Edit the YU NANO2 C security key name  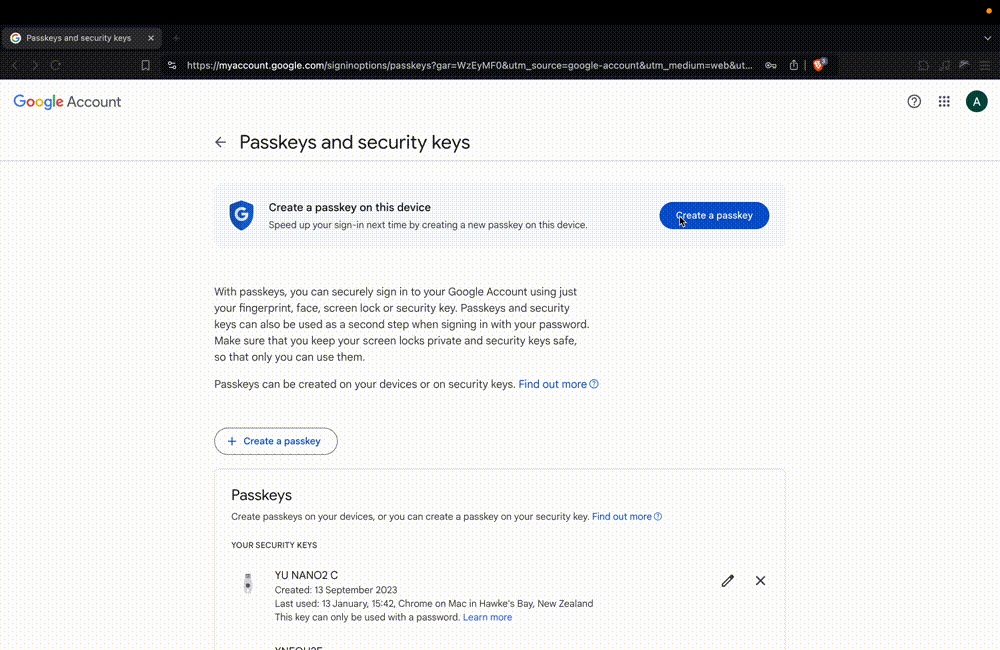tap(728, 580)
